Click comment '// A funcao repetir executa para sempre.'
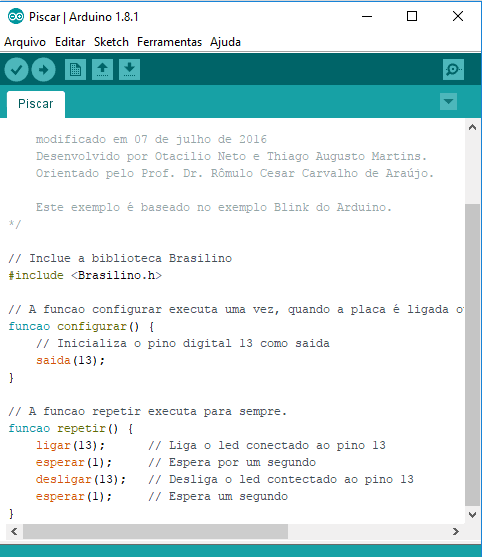Viewport: 482px width, 557px height. (148, 412)
